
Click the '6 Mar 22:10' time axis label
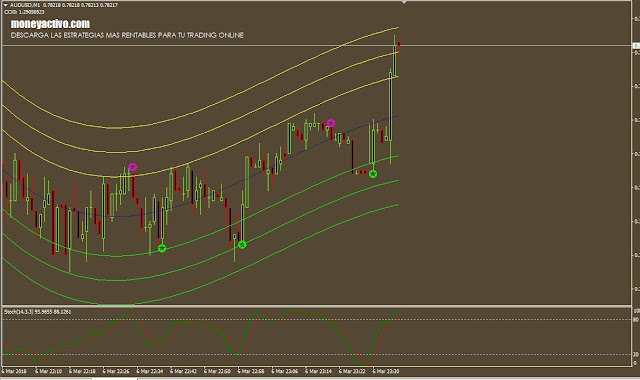pos(48,371)
